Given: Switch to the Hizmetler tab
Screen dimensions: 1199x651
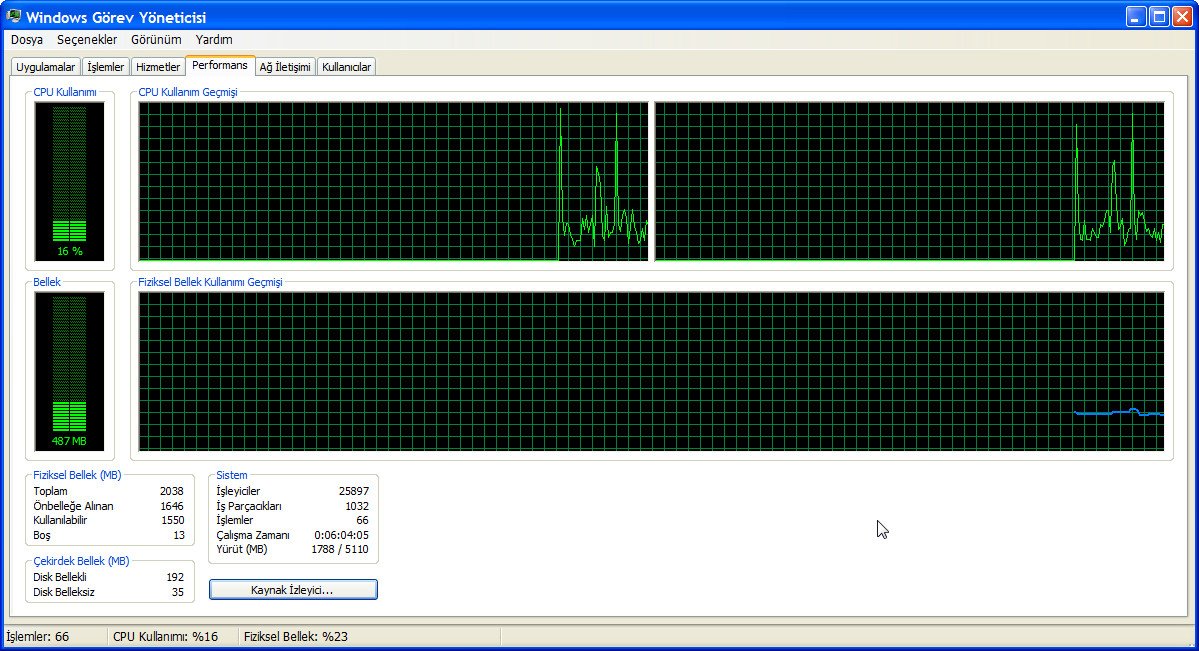Looking at the screenshot, I should click(x=158, y=67).
